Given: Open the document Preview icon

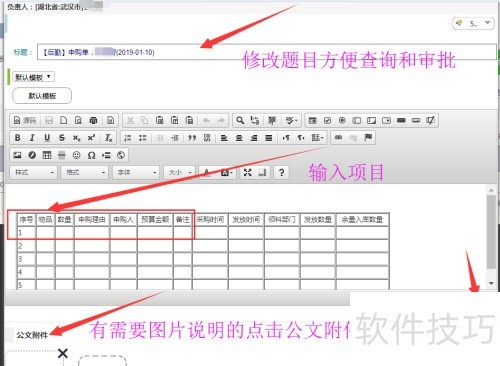Looking at the screenshot, I should click(x=78, y=120).
